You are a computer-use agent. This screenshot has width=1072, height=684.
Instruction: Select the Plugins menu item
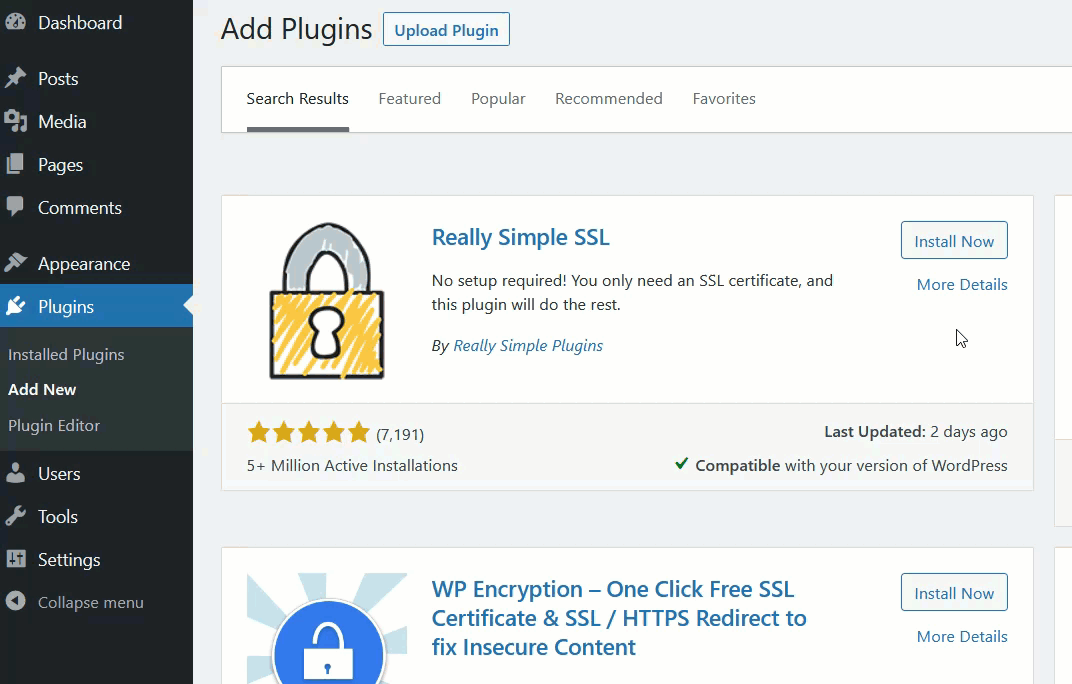(96, 306)
